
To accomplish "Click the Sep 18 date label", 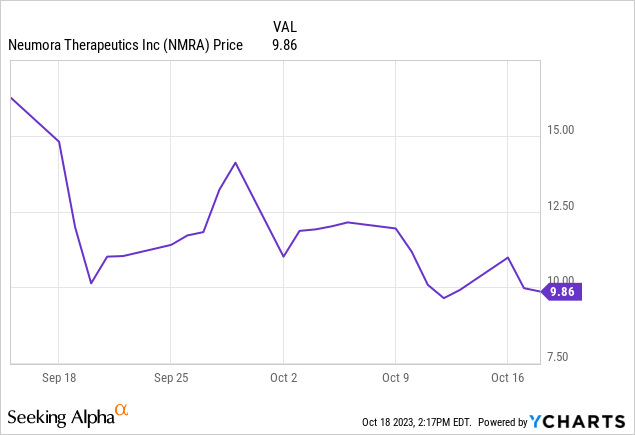I will coord(58,380).
